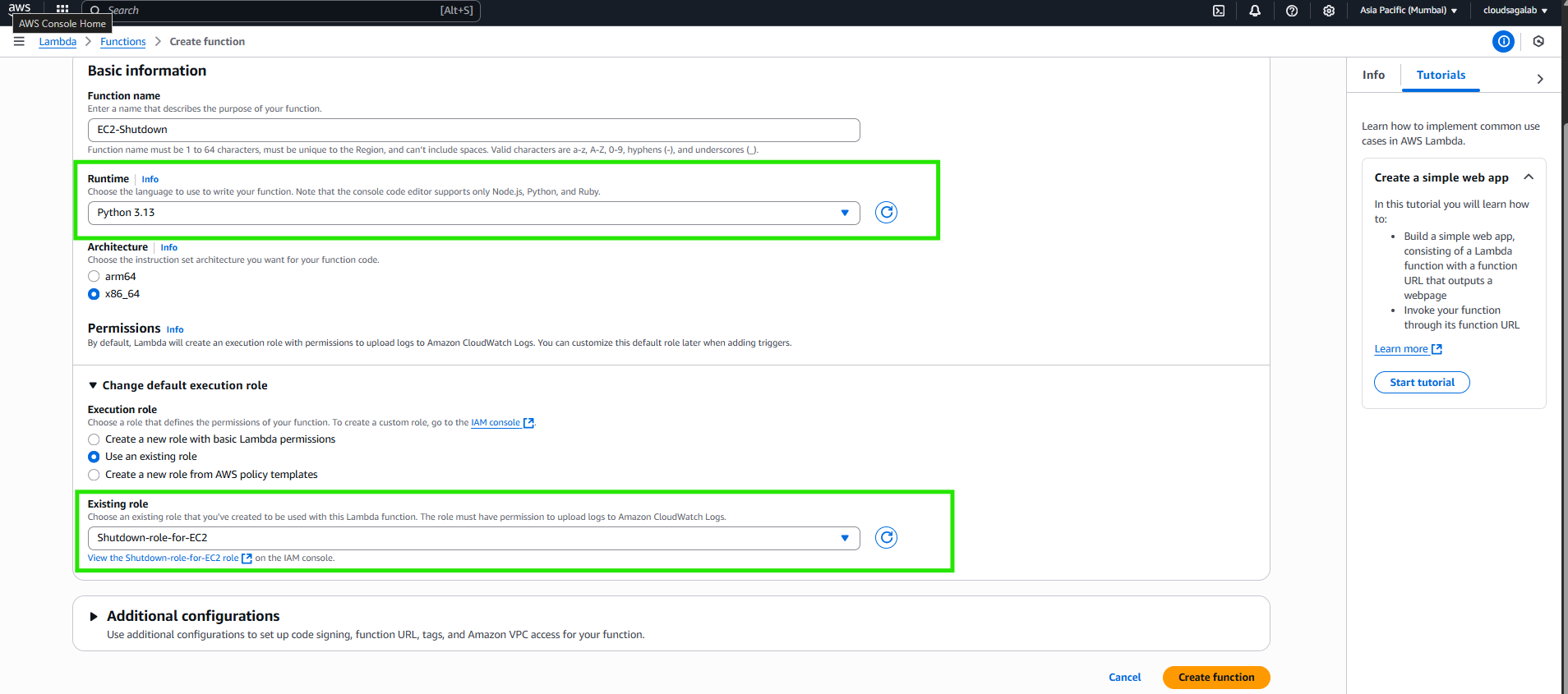This screenshot has width=1568, height=694.
Task: Open View the Shutdown-role-for-EC2 role link
Action: click(x=163, y=558)
